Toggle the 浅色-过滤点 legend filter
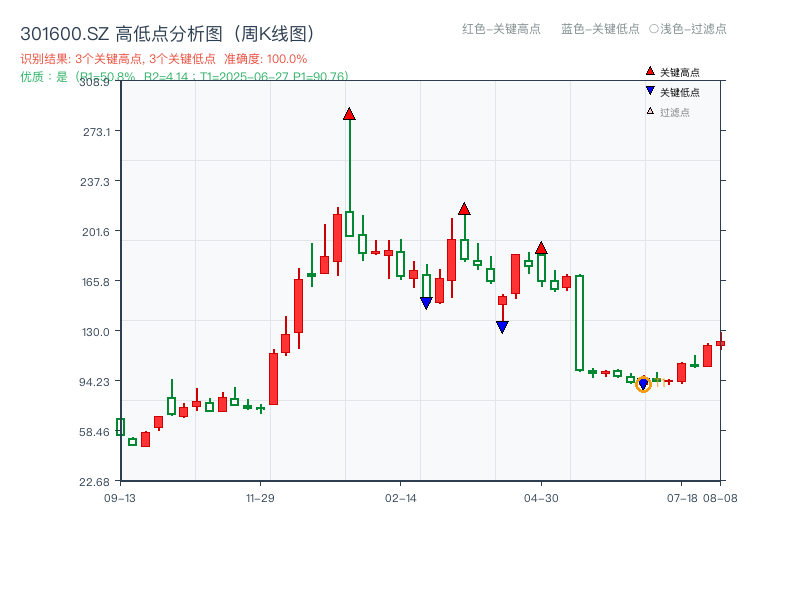Viewport: 800px width, 600px height. point(689,29)
